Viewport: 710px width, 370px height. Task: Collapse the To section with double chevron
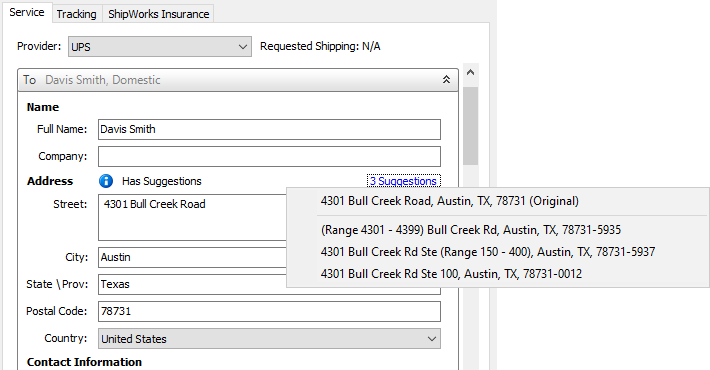(x=446, y=80)
